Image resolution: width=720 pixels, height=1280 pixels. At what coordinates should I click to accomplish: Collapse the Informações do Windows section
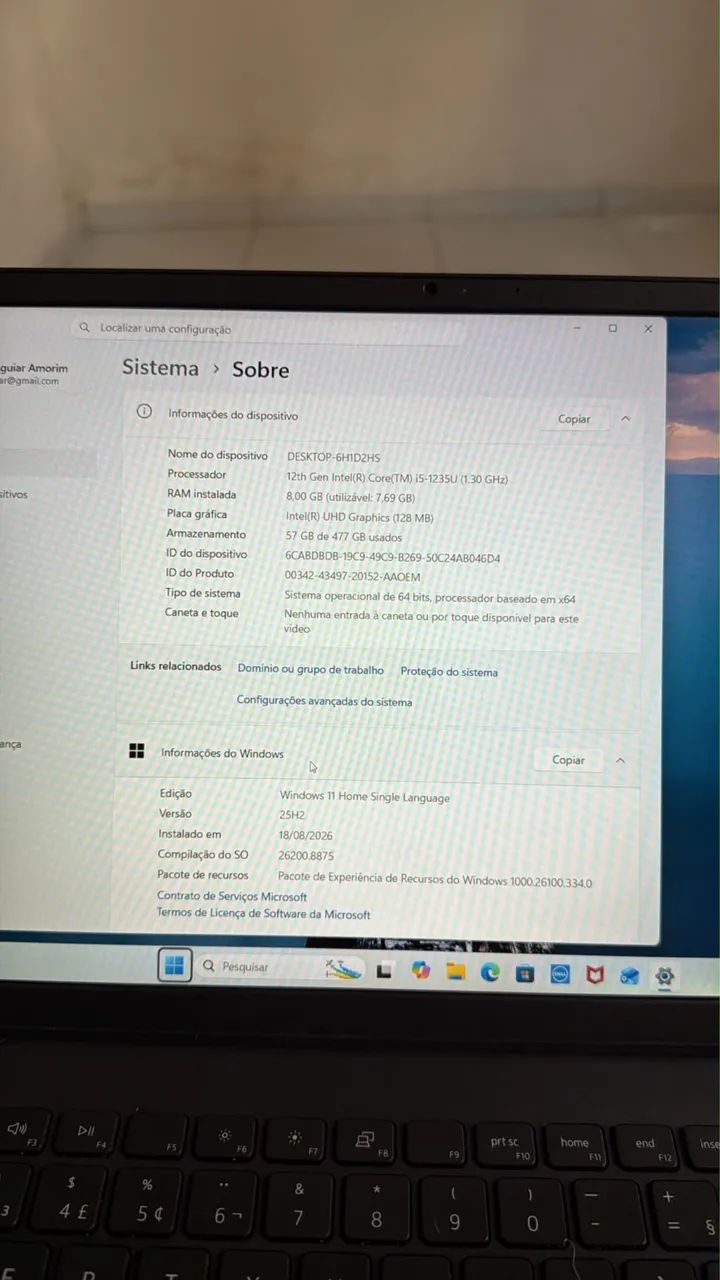[620, 760]
